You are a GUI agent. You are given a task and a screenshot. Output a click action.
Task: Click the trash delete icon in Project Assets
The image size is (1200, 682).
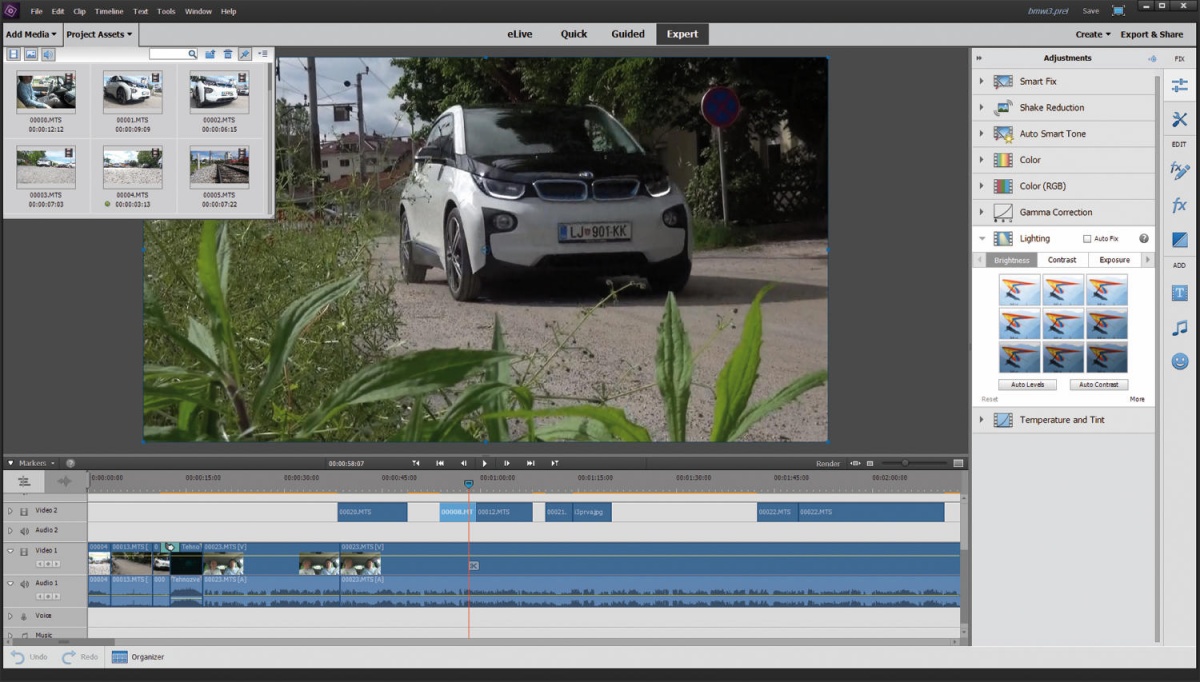pyautogui.click(x=227, y=54)
